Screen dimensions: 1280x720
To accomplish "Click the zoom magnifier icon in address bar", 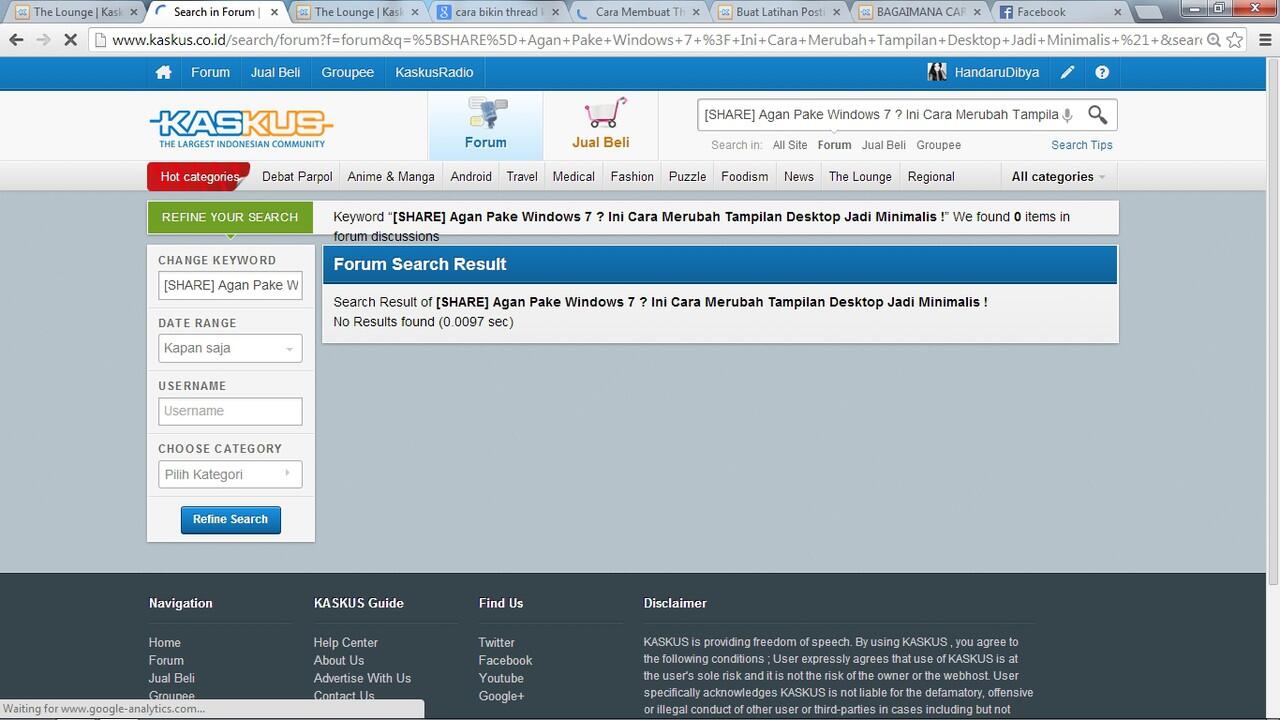I will pyautogui.click(x=1213, y=40).
